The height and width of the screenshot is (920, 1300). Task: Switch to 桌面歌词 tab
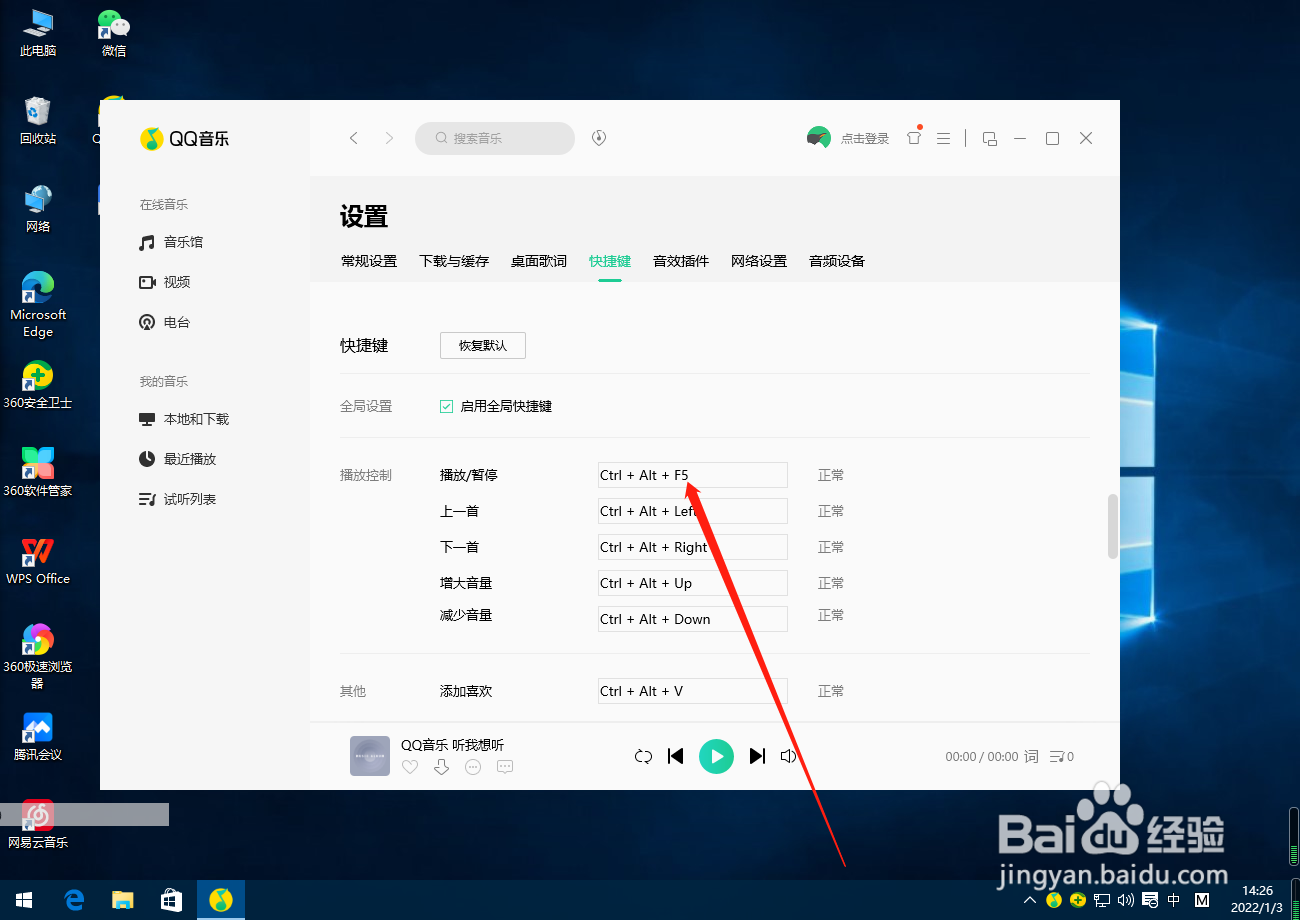coord(539,261)
